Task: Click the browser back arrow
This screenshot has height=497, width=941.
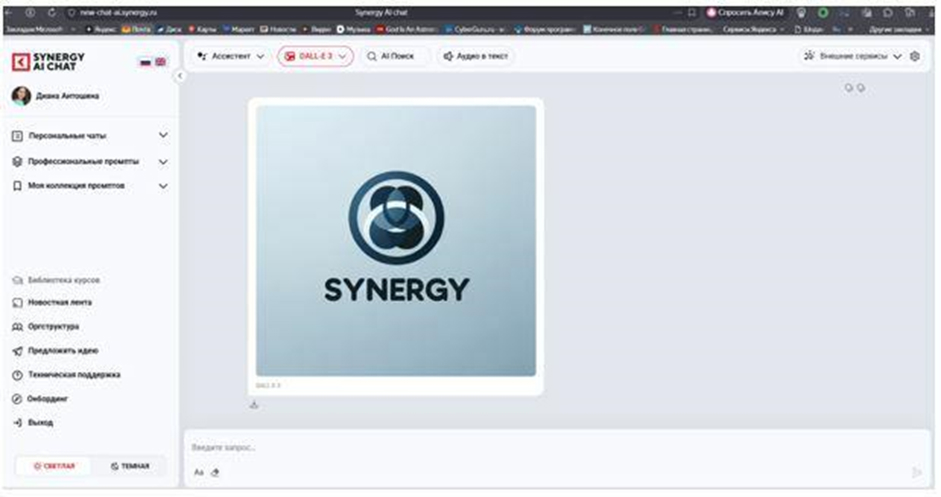Action: [9, 12]
